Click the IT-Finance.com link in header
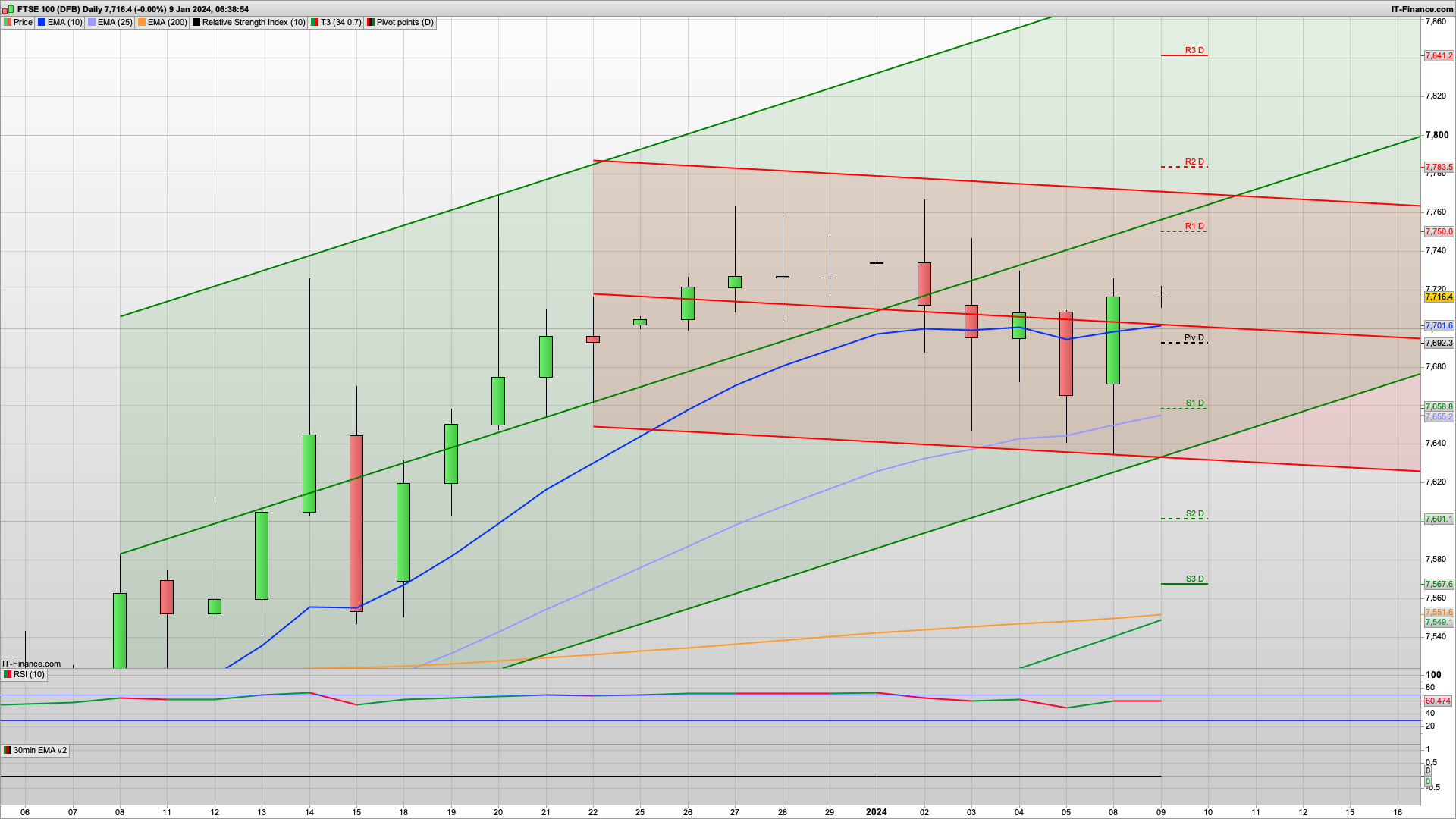 (1422, 9)
